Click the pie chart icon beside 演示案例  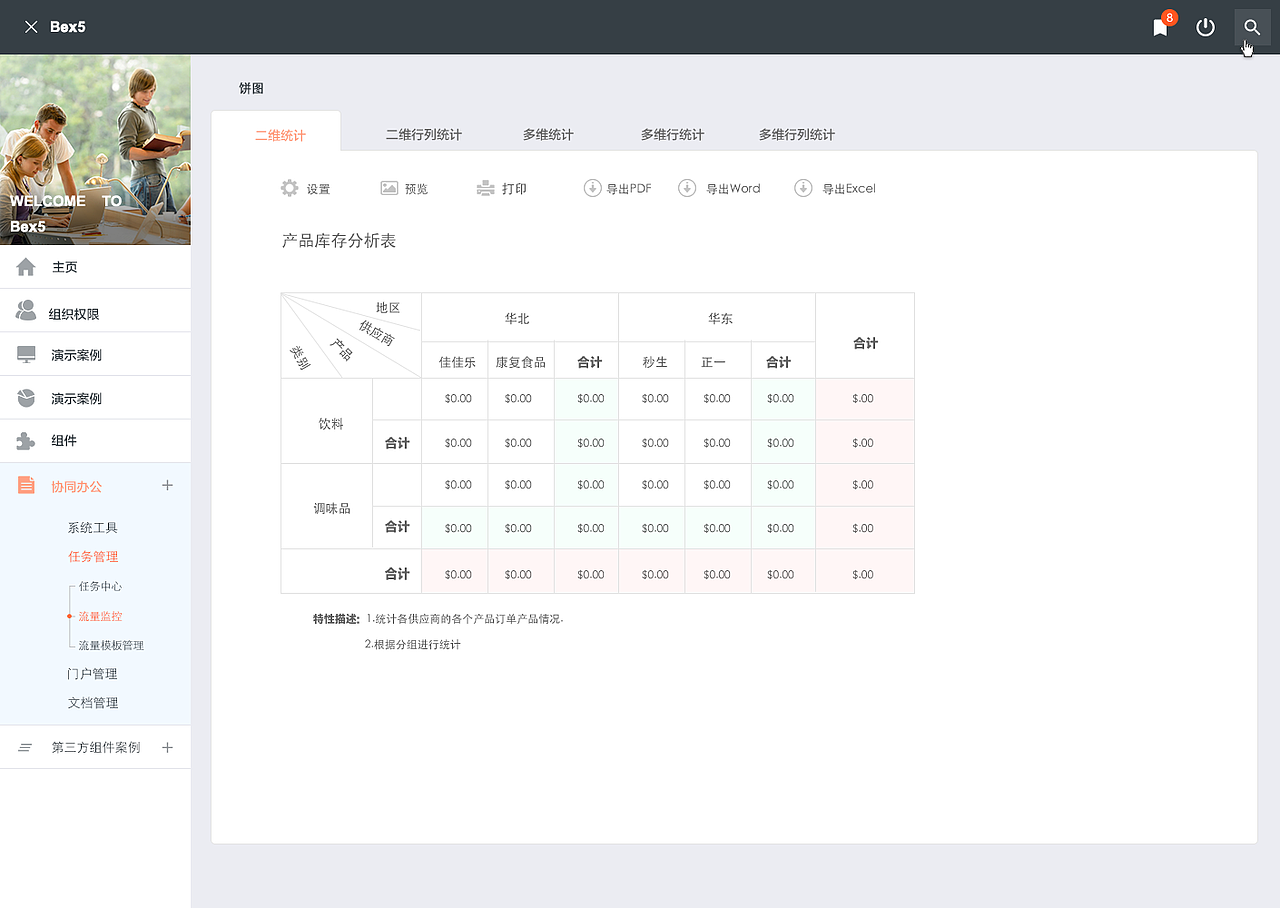(26, 398)
